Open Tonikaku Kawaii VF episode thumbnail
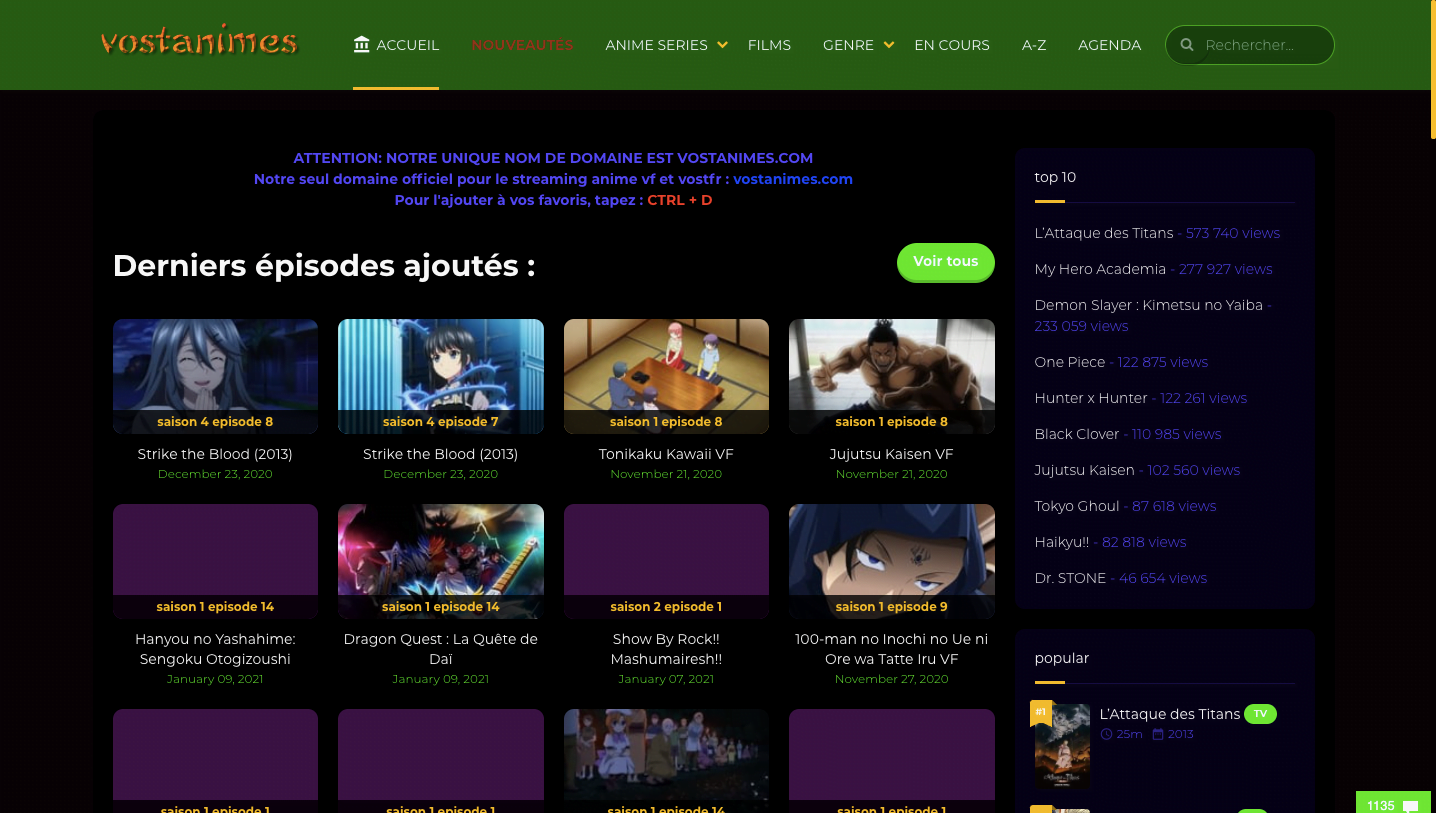The width and height of the screenshot is (1436, 813). tap(666, 376)
